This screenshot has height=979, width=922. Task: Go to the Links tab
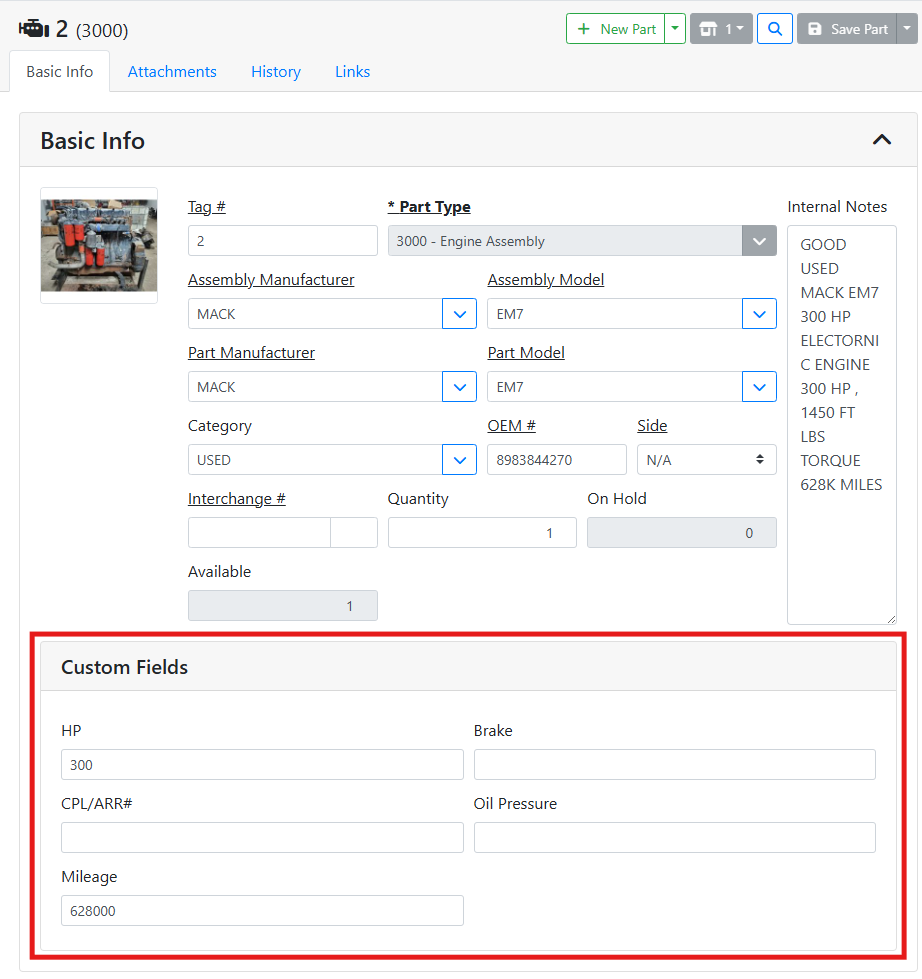pos(352,72)
